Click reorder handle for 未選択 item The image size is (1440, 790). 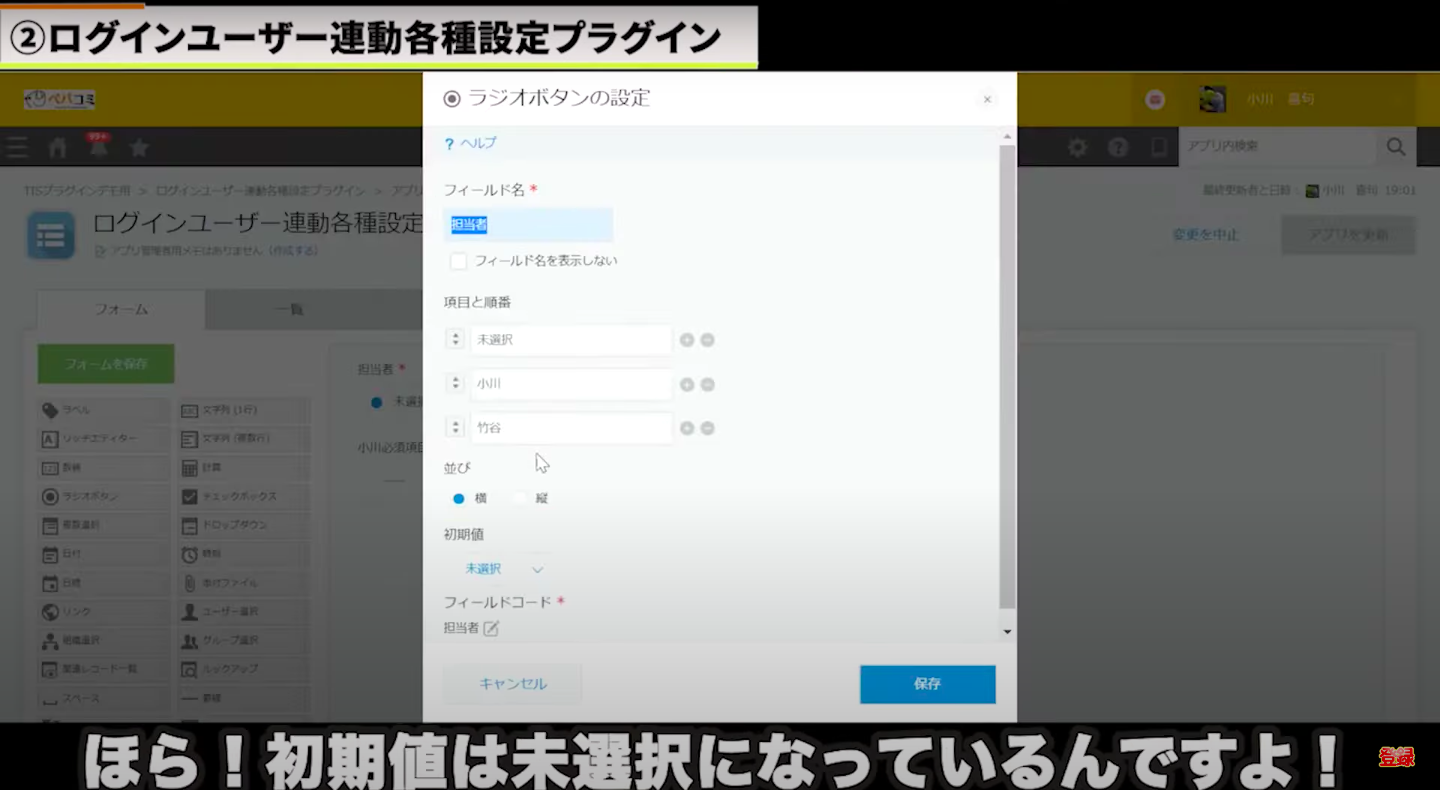(455, 340)
